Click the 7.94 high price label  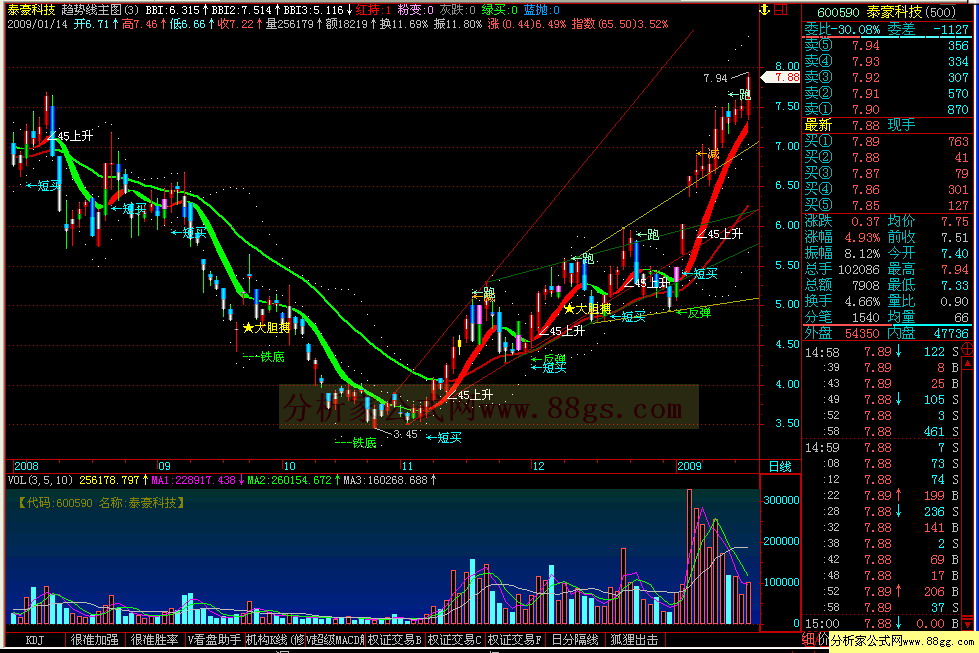715,78
